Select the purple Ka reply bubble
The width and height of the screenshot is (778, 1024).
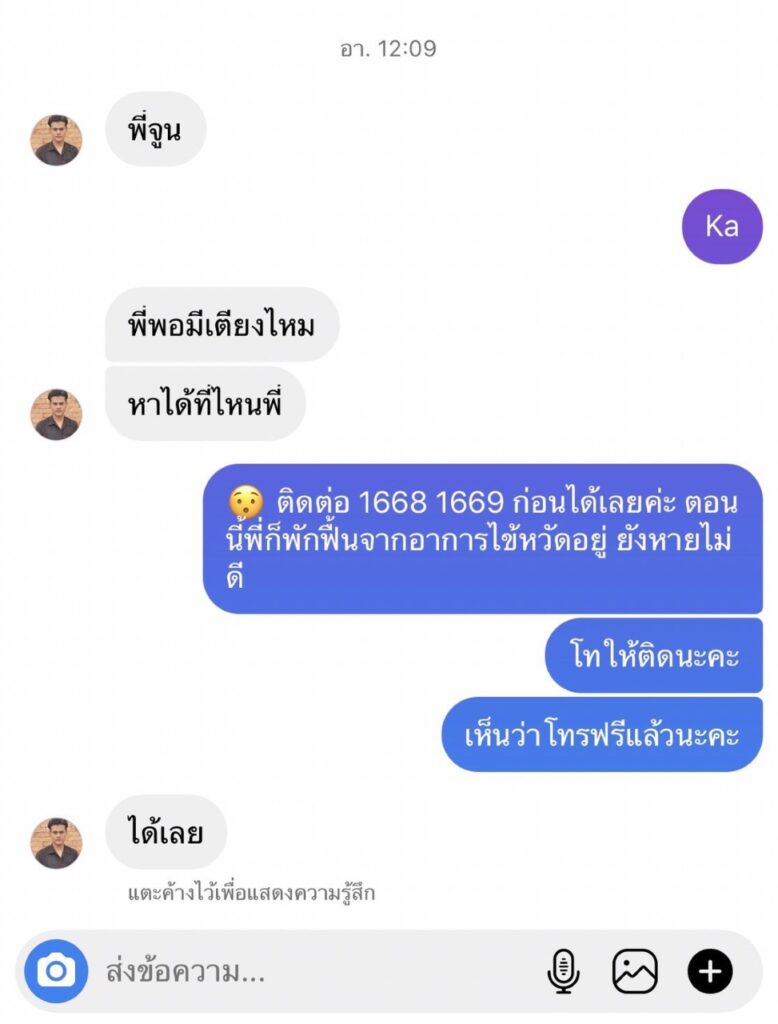[x=722, y=227]
